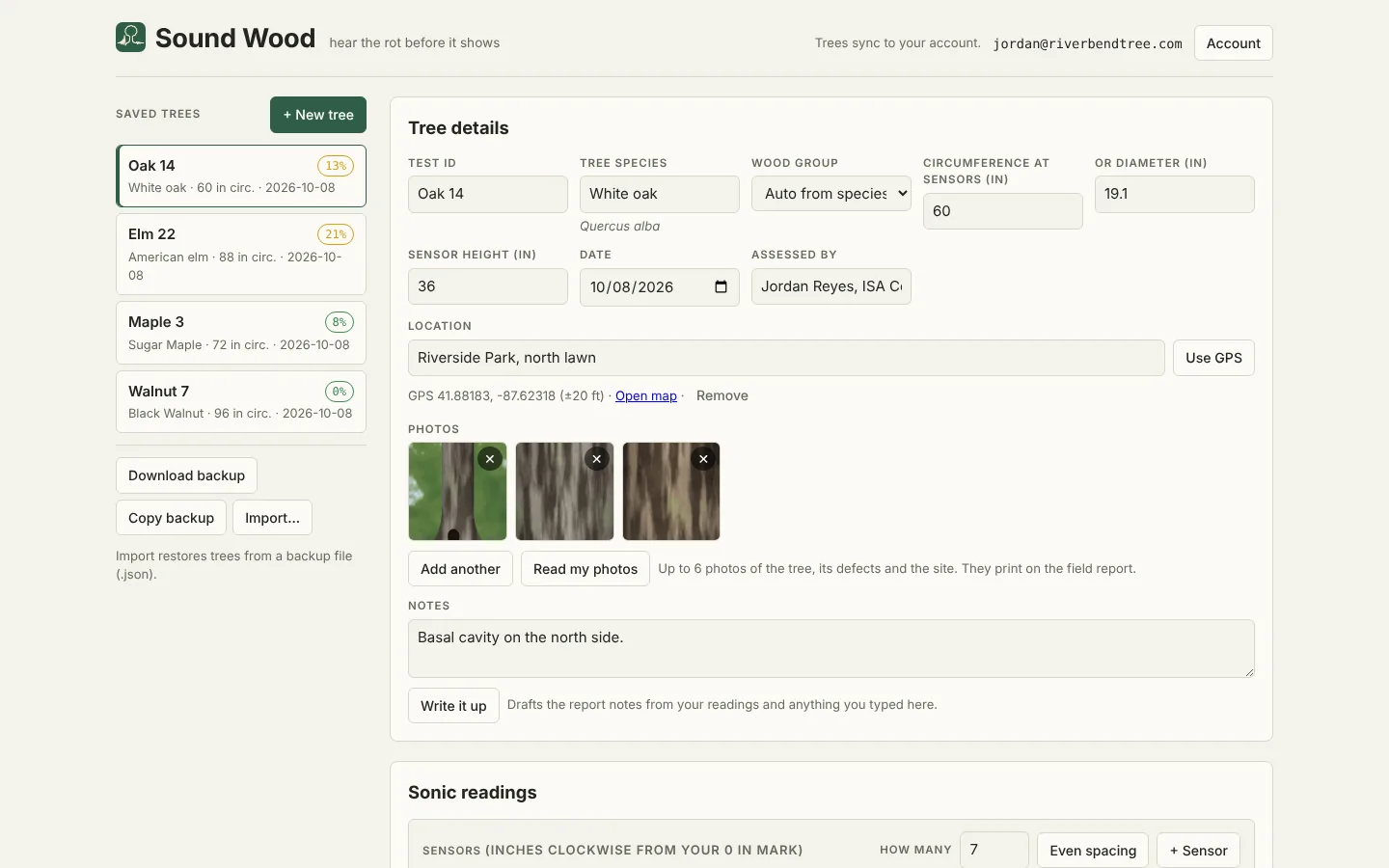Screen dimensions: 1389x868
Task: Click Read my photos
Action: coord(586,569)
